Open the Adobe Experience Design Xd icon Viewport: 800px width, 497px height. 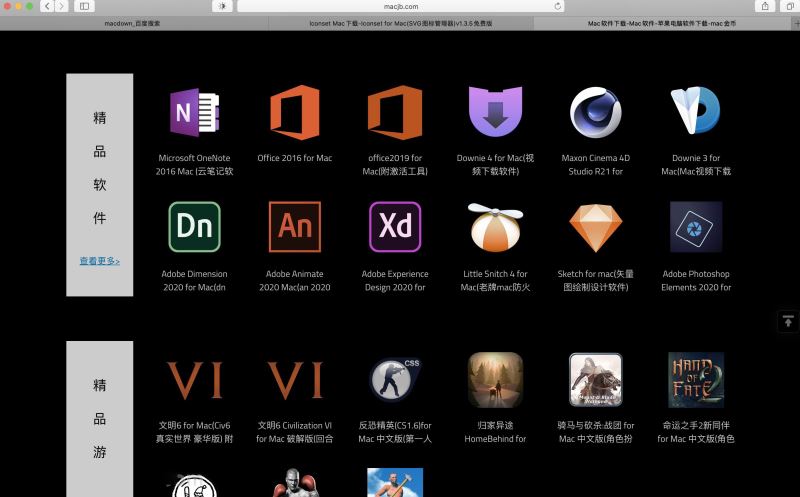click(395, 227)
